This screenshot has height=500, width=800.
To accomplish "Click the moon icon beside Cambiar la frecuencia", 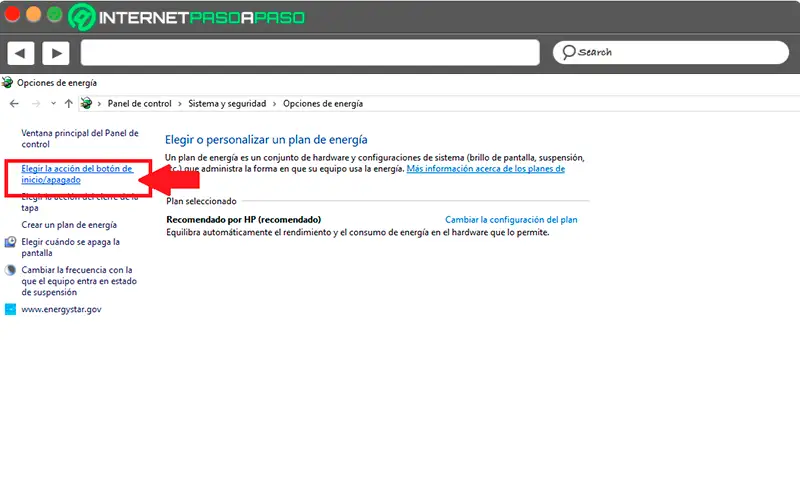I will pyautogui.click(x=10, y=270).
